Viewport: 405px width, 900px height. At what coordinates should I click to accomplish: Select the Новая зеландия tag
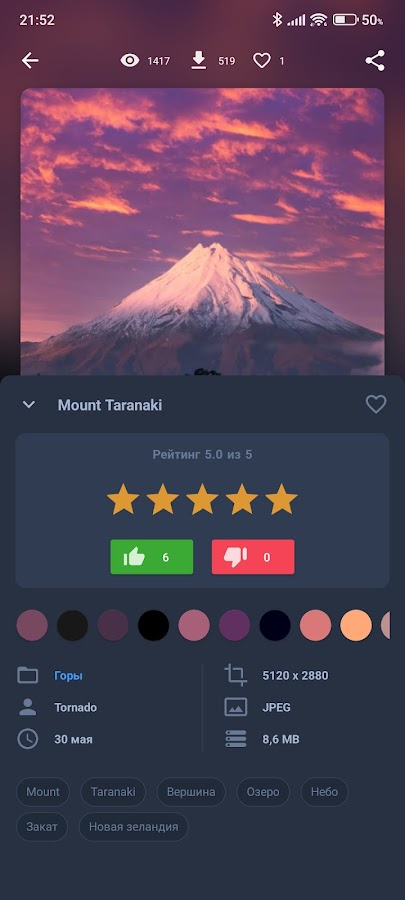click(133, 827)
